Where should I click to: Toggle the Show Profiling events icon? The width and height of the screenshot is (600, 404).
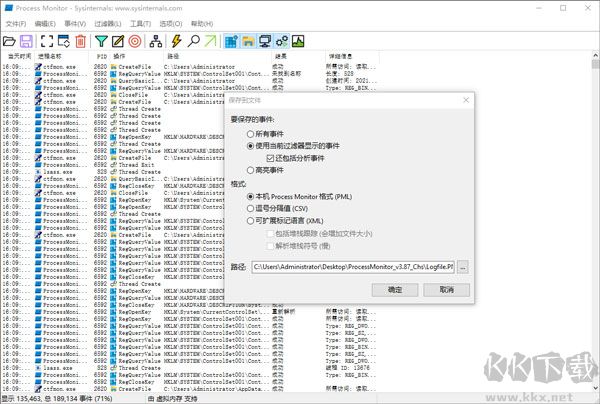pyautogui.click(x=298, y=41)
